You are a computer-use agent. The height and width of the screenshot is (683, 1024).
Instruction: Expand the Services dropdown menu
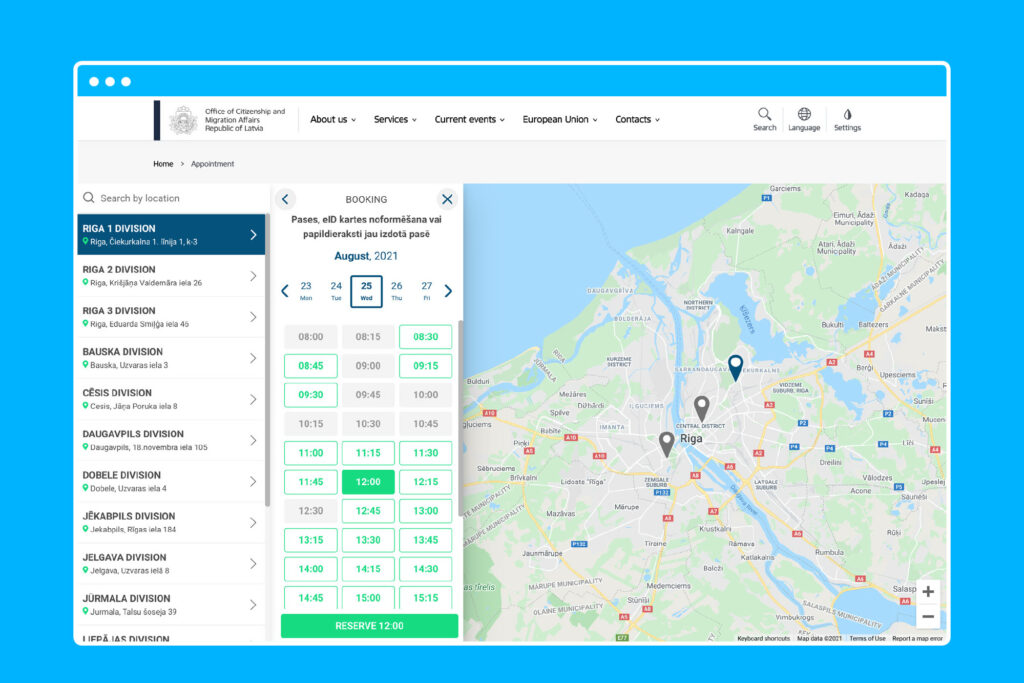click(395, 119)
